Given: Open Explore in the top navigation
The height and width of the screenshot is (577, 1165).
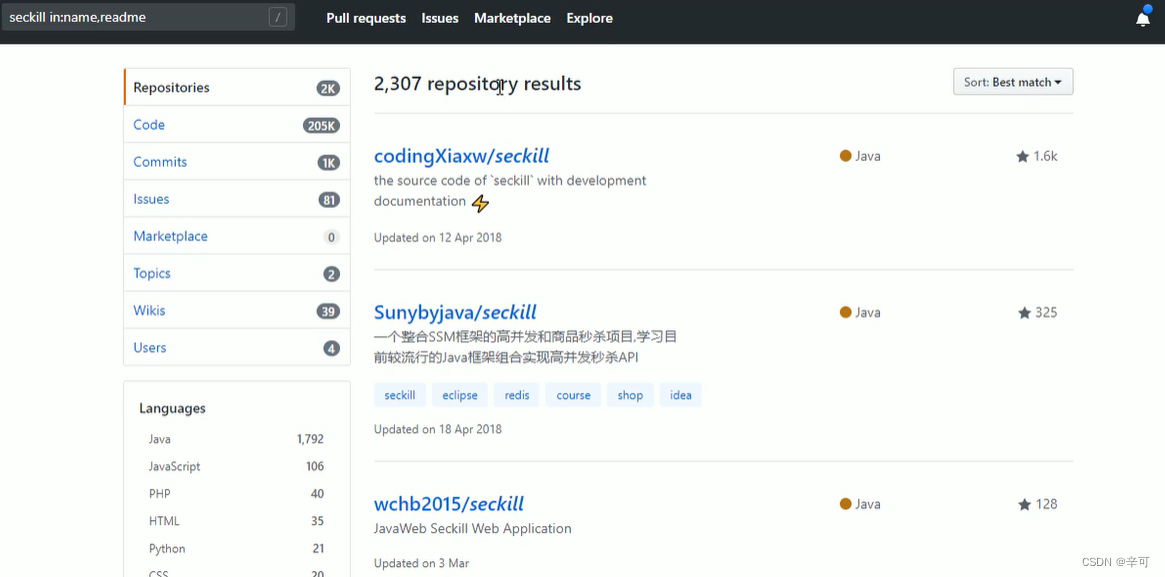Looking at the screenshot, I should pyautogui.click(x=589, y=18).
